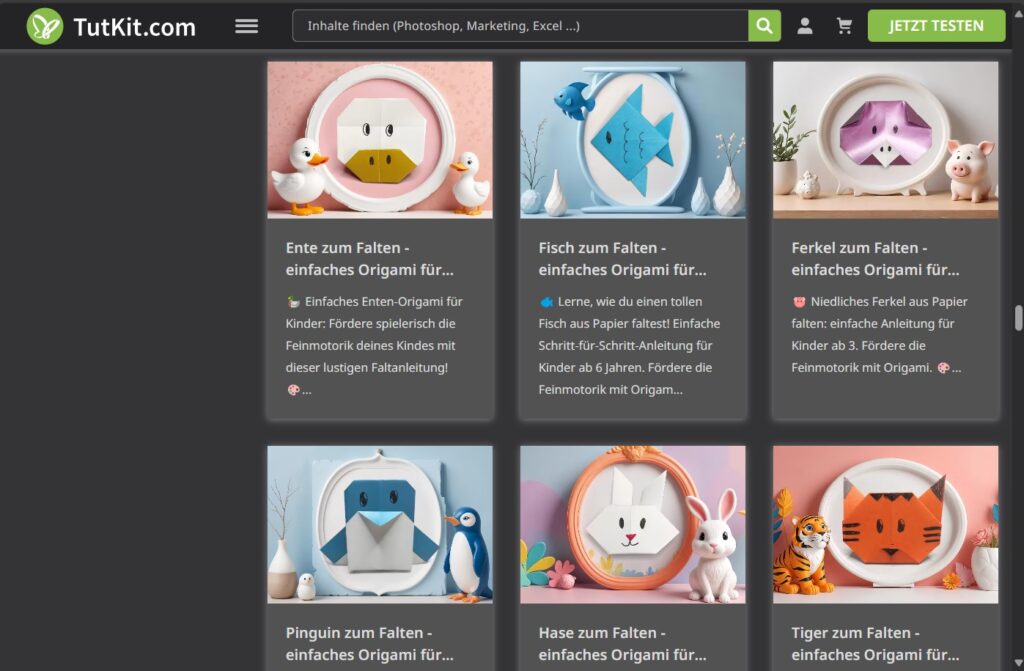
Task: Open the Pinguin zum Falten title link
Action: coord(370,644)
